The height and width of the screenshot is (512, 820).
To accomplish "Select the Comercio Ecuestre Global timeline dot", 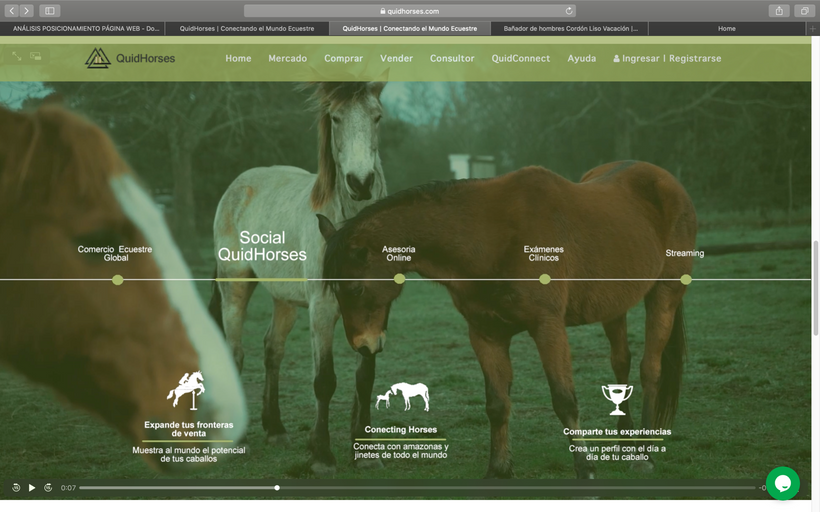I will click(118, 280).
